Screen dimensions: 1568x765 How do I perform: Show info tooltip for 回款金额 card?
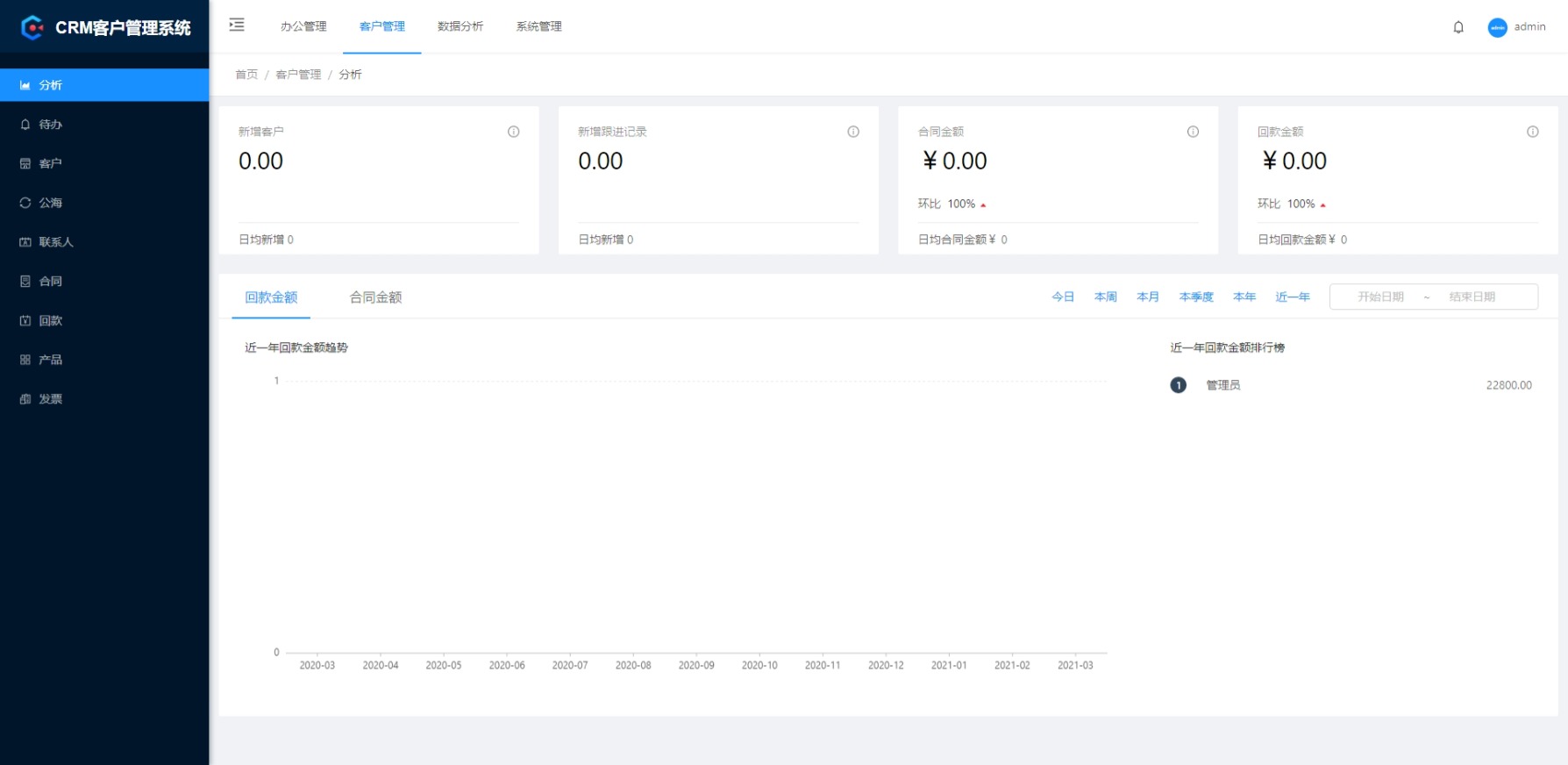1532,132
